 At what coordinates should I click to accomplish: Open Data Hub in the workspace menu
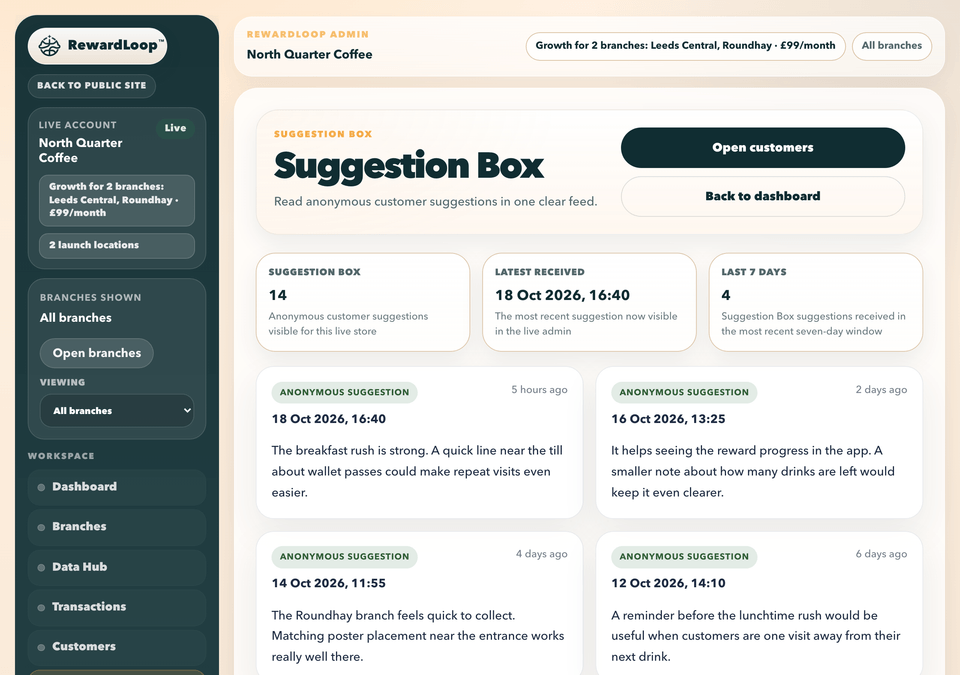click(x=117, y=567)
